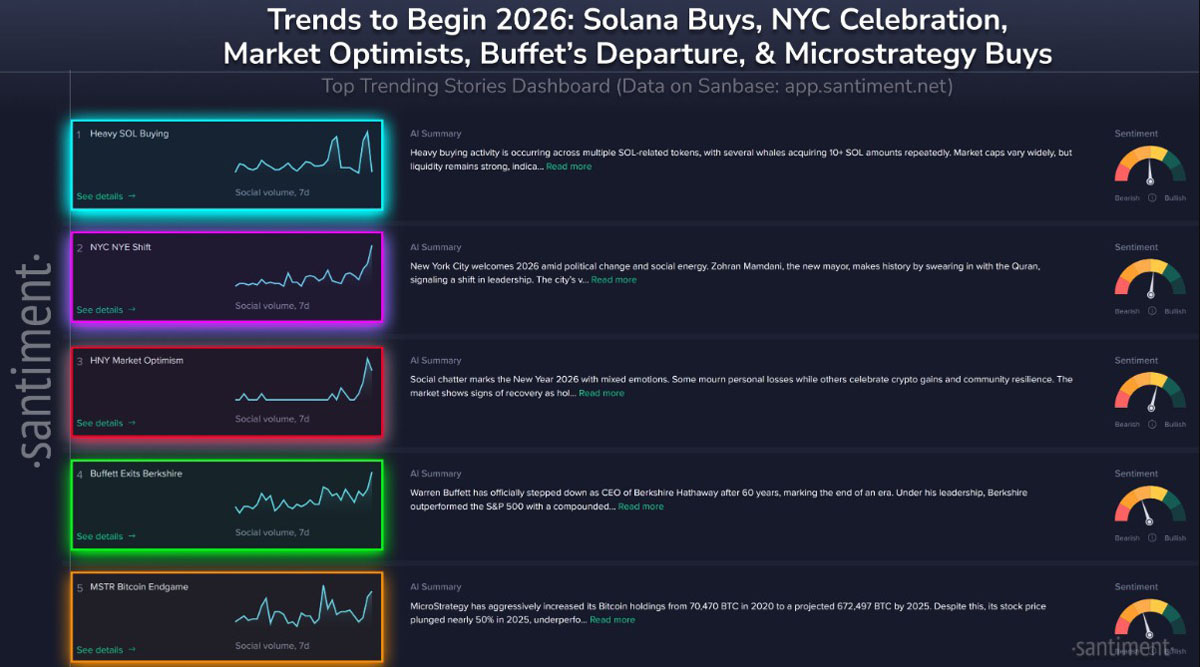The height and width of the screenshot is (667, 1200).
Task: Click info icon under NYC NYE Shift sentiment
Action: pyautogui.click(x=1151, y=311)
